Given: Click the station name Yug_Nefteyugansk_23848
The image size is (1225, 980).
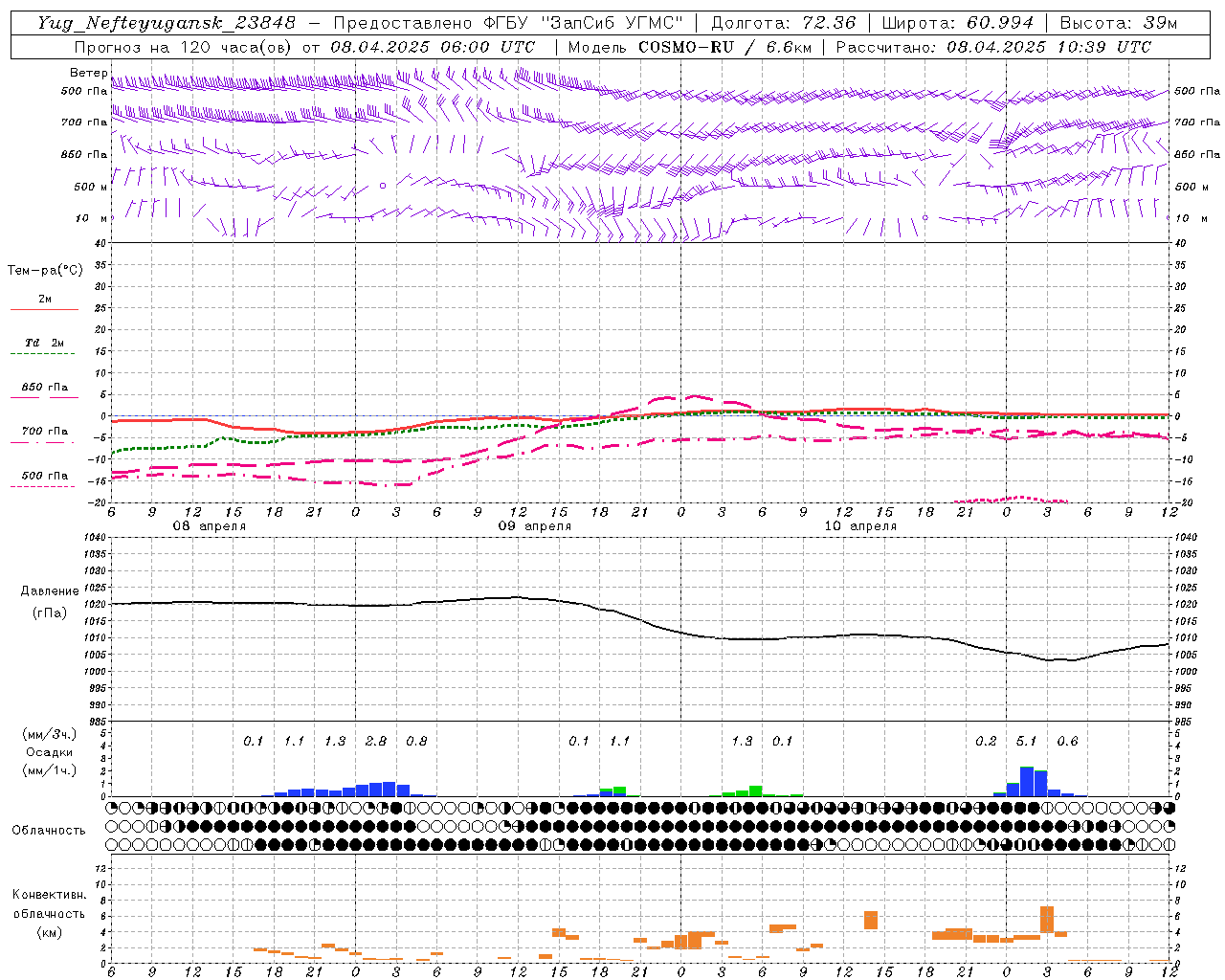Looking at the screenshot, I should (167, 23).
